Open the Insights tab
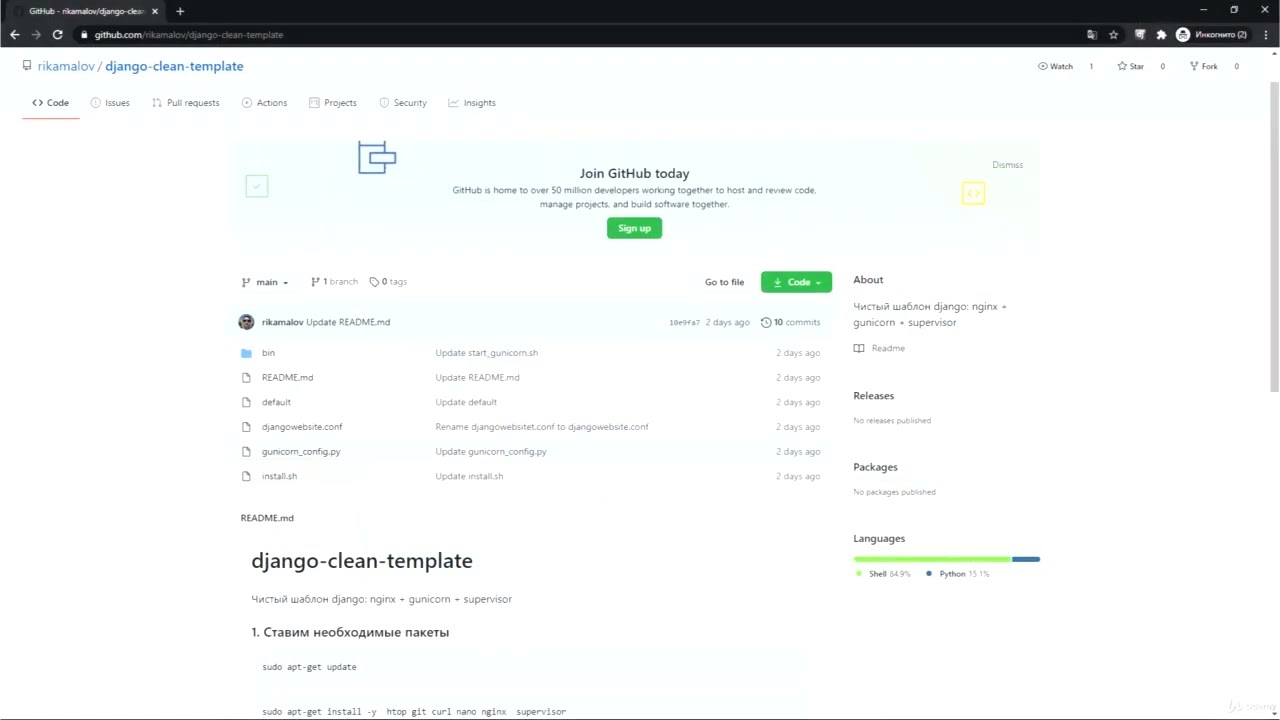 pyautogui.click(x=472, y=103)
